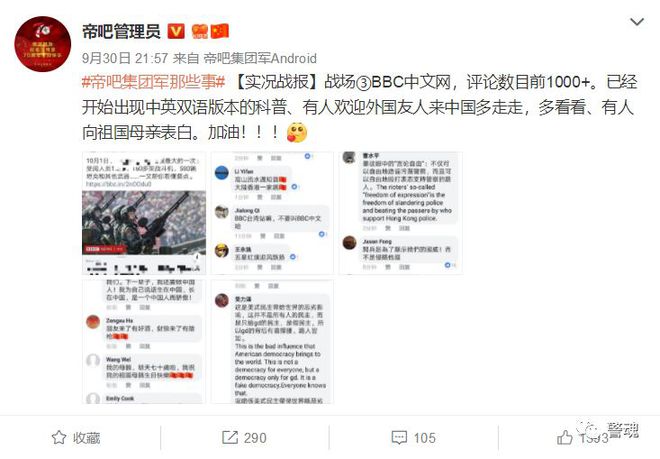
Task: Click the 警魂 WeChat watermark logo
Action: click(x=608, y=430)
